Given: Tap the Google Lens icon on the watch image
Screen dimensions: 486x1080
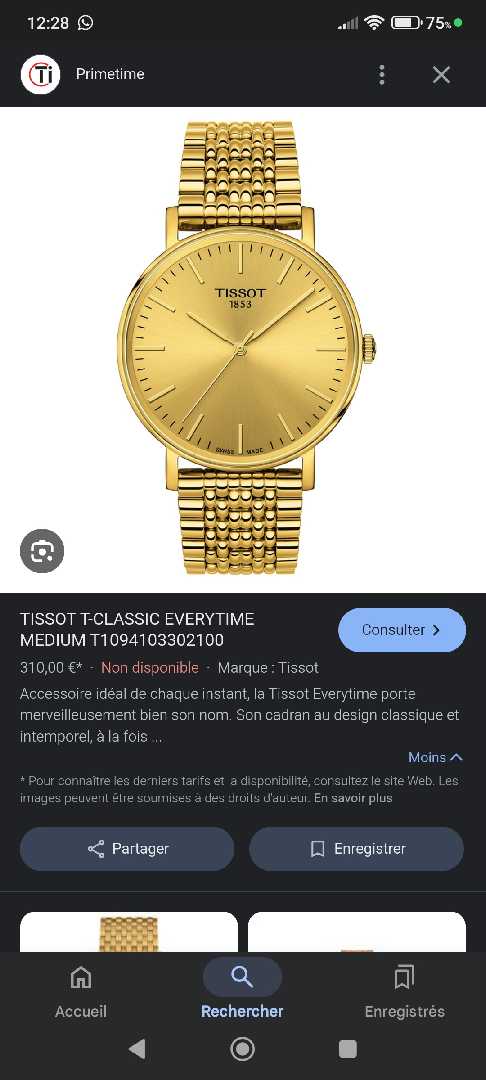Looking at the screenshot, I should point(42,550).
